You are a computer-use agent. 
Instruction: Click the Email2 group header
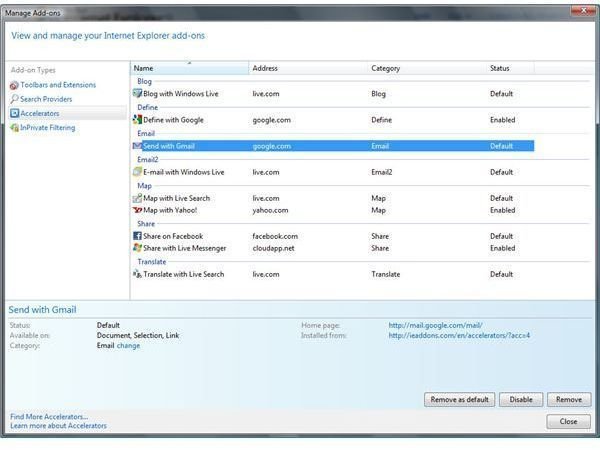148,160
